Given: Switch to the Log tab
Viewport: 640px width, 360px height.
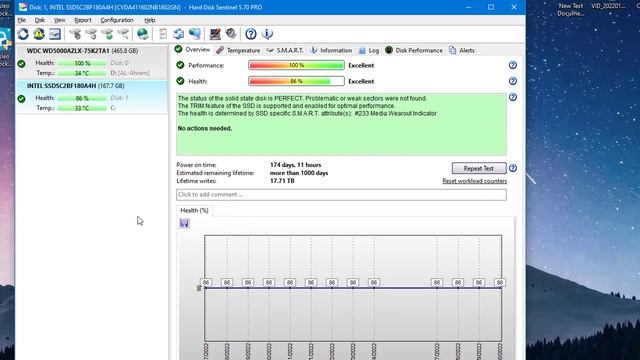Looking at the screenshot, I should (x=369, y=50).
